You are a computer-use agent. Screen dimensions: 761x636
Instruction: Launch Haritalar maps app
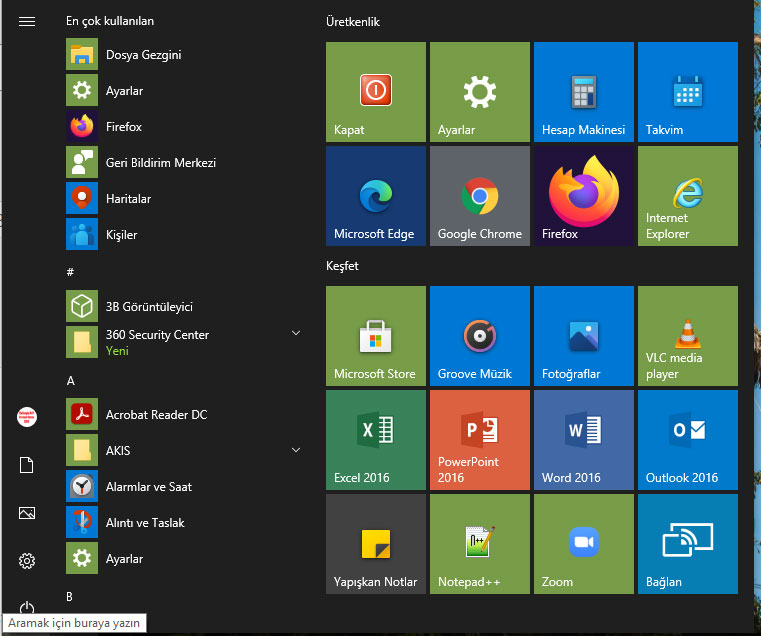coord(184,198)
